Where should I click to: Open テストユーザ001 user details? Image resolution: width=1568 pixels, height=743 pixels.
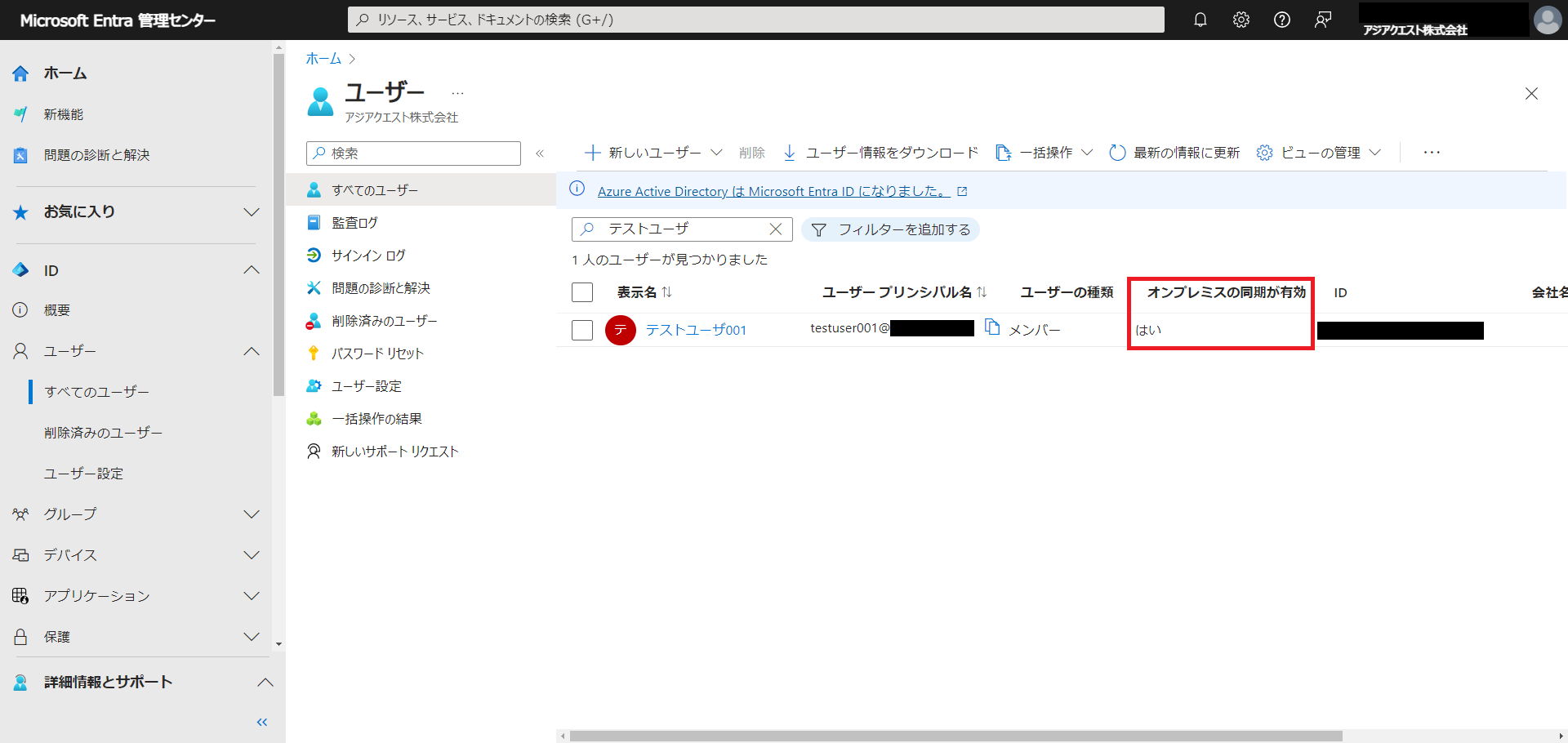pos(695,330)
